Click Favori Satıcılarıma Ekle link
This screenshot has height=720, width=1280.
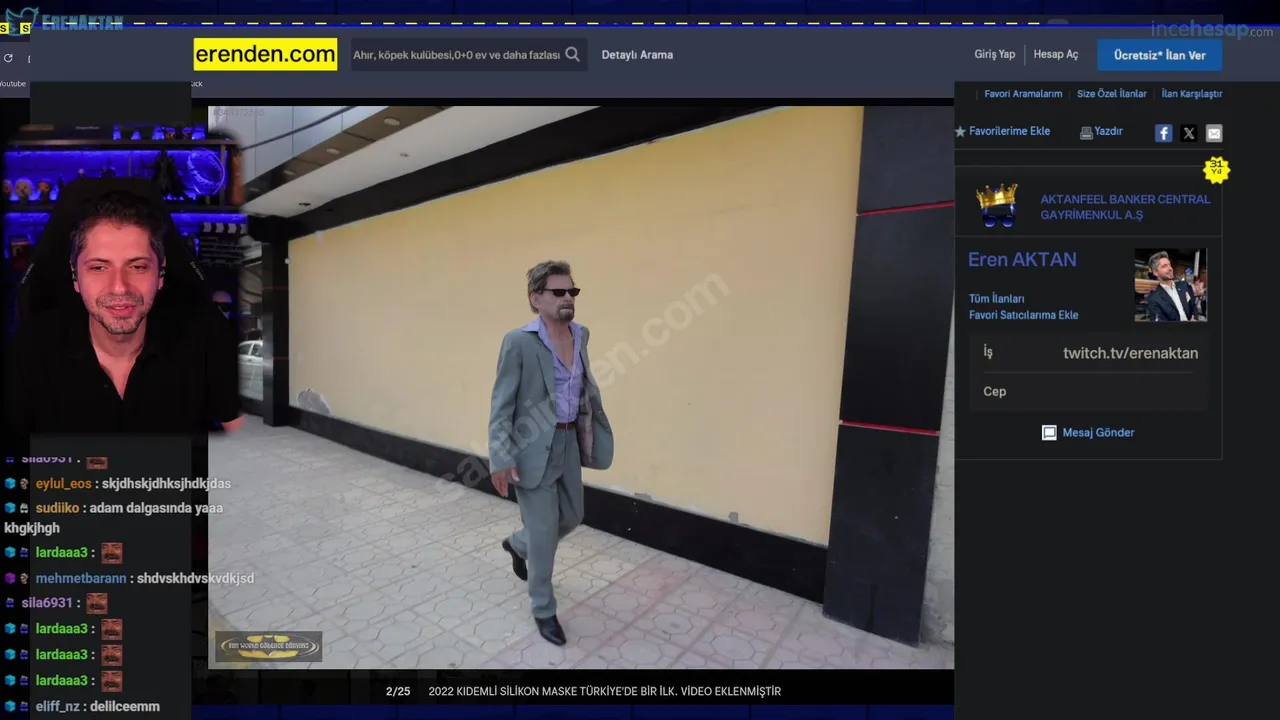[x=1023, y=315]
